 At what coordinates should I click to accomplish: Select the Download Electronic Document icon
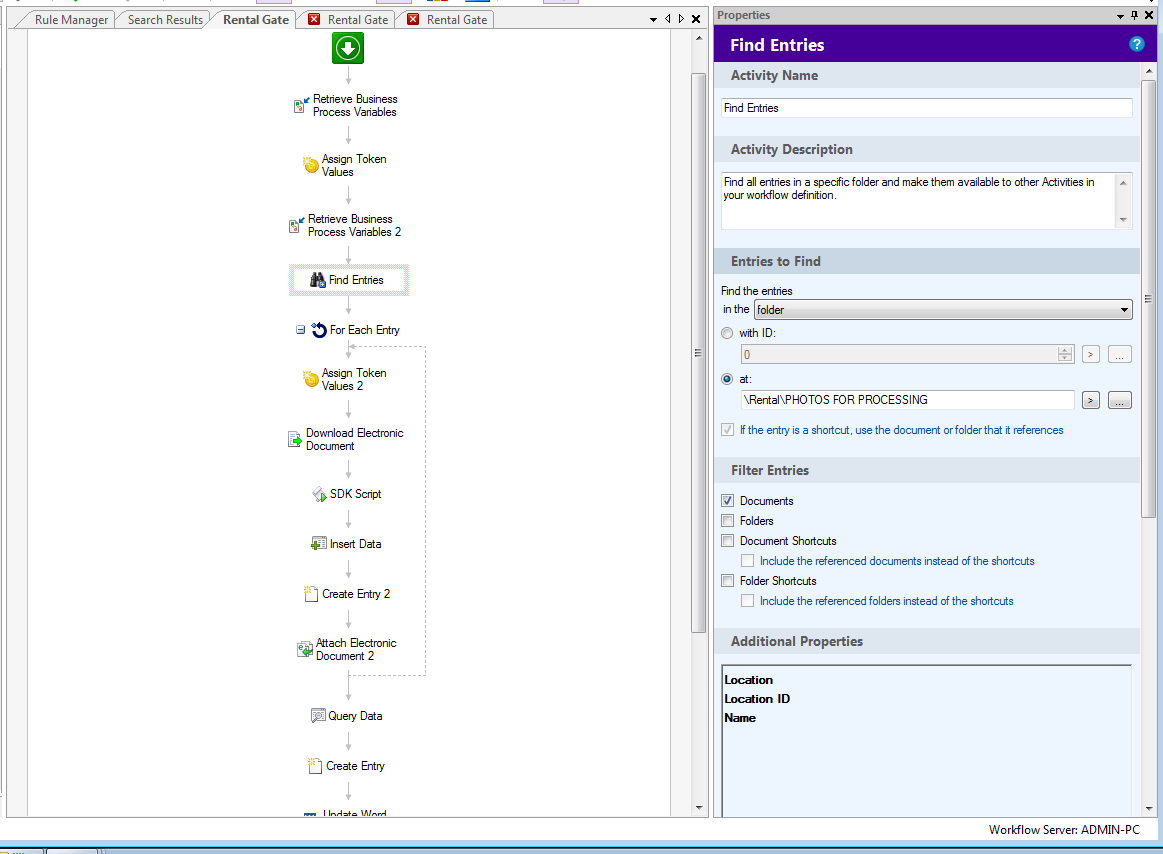[x=294, y=439]
